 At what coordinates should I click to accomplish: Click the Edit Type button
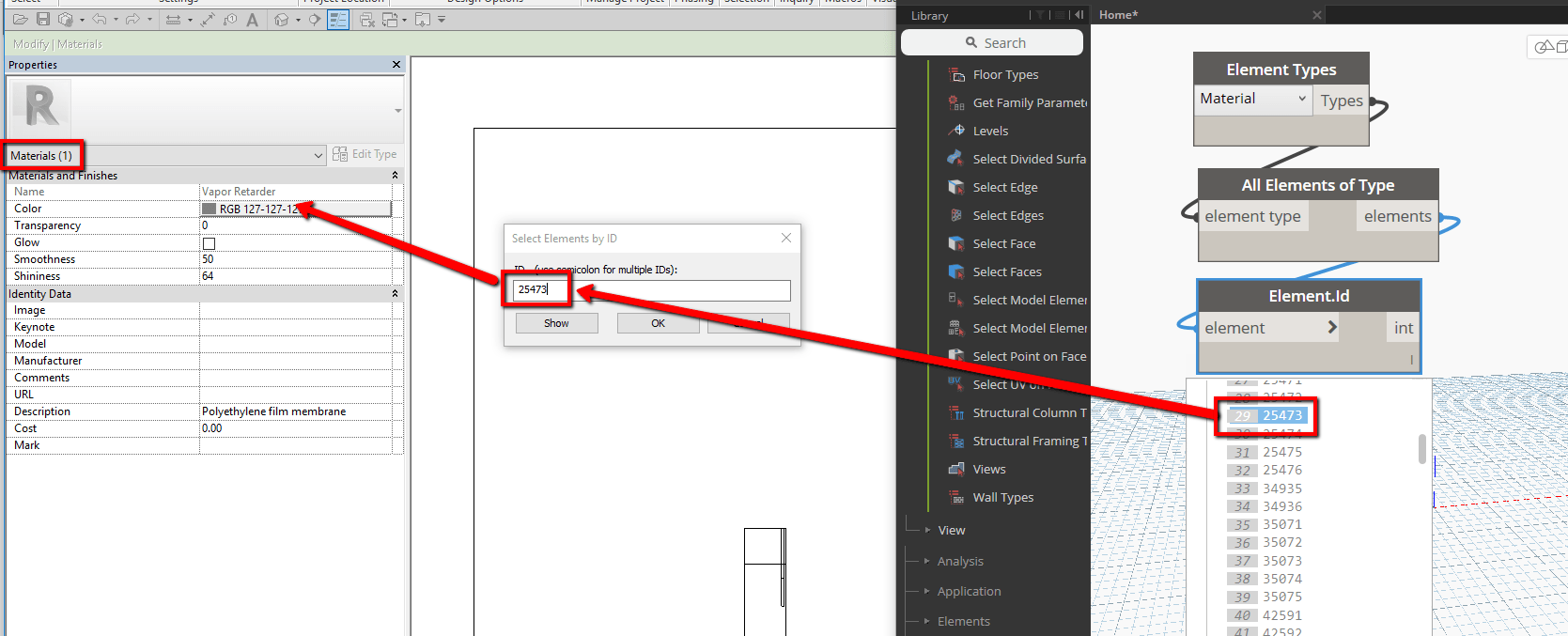click(365, 154)
